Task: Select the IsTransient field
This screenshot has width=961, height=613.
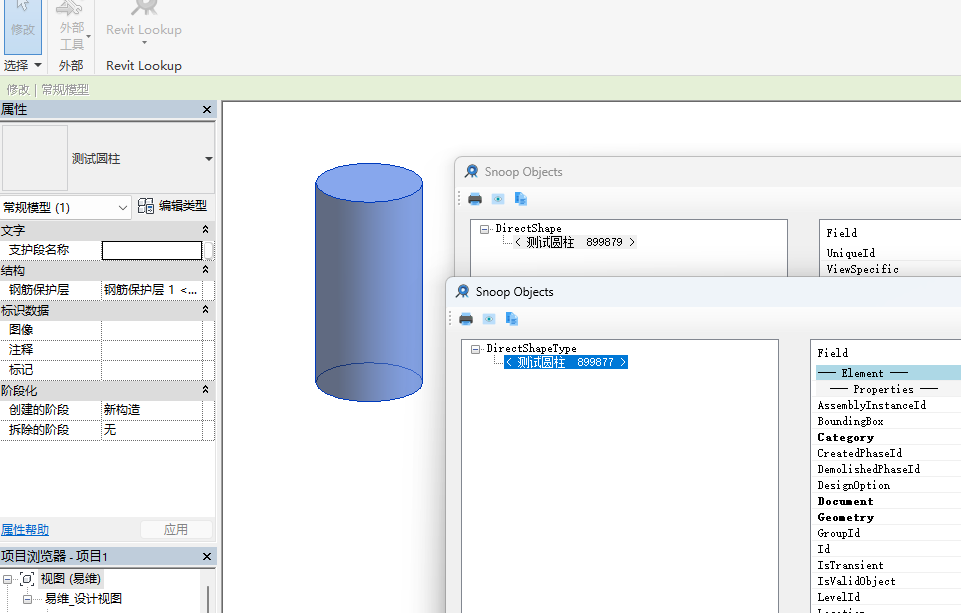Action: 850,565
